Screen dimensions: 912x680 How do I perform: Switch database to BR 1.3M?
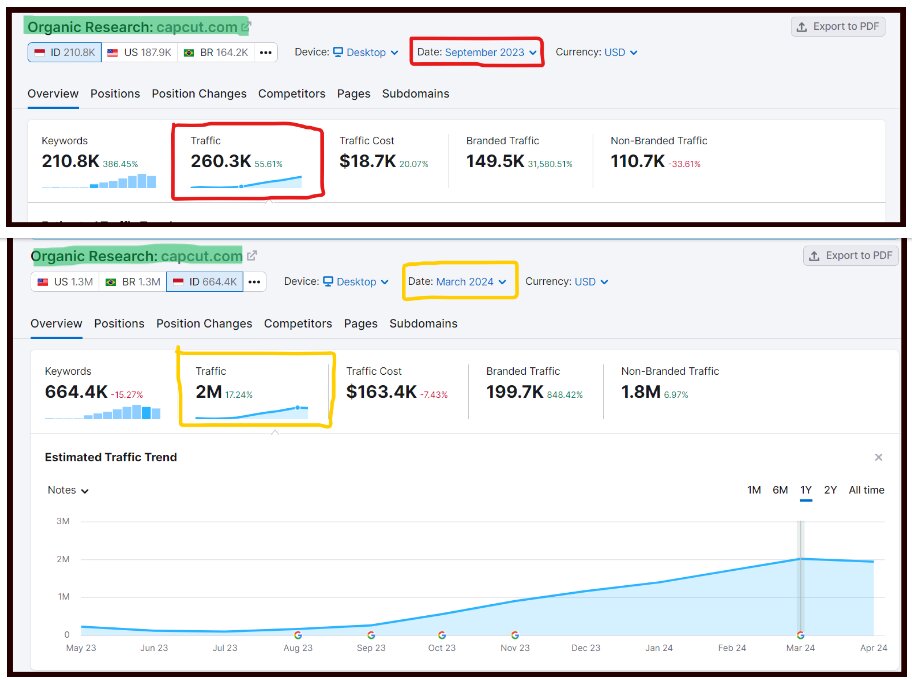133,282
